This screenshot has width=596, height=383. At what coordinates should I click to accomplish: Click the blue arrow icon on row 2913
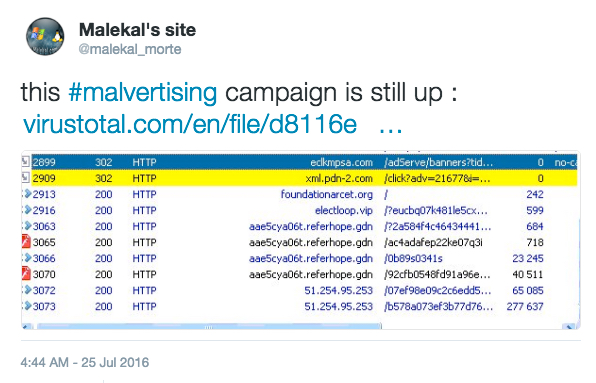click(27, 194)
